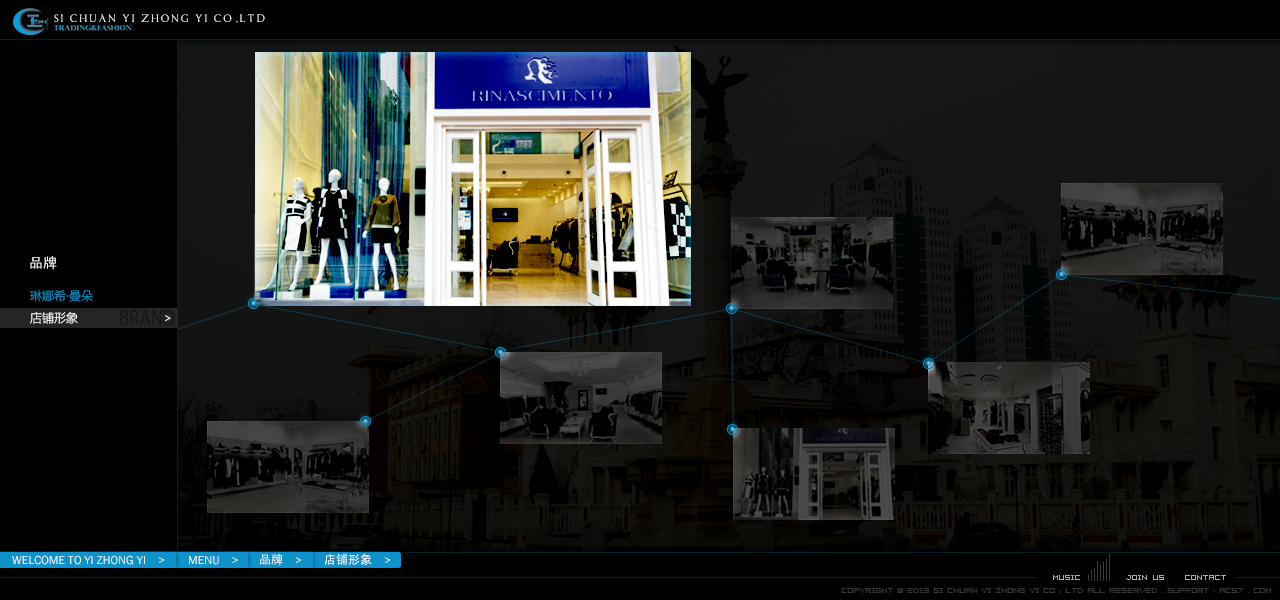1280x600 pixels.
Task: Open the CONTACT page
Action: tap(1205, 577)
